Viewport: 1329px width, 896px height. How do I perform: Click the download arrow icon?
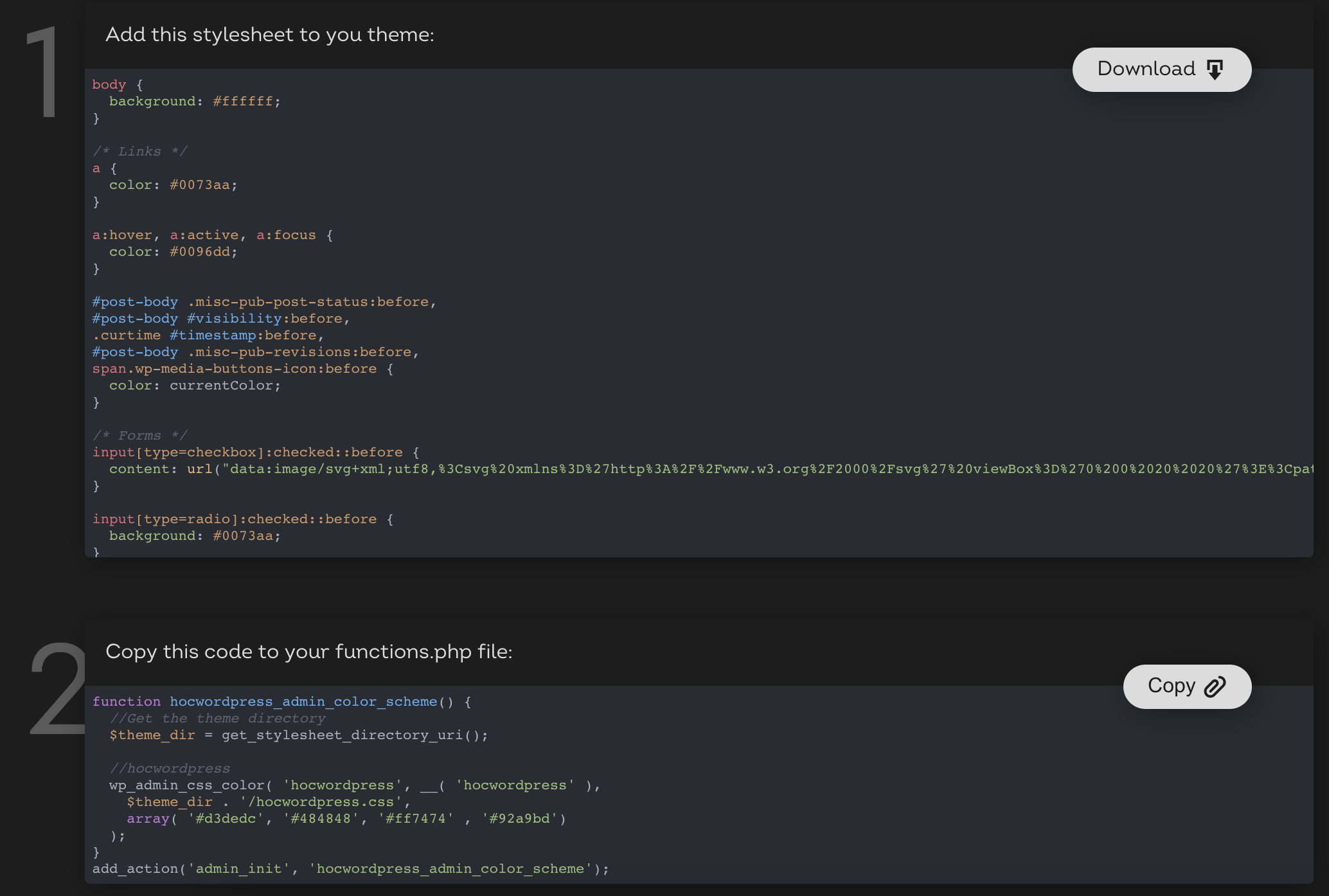[x=1215, y=69]
